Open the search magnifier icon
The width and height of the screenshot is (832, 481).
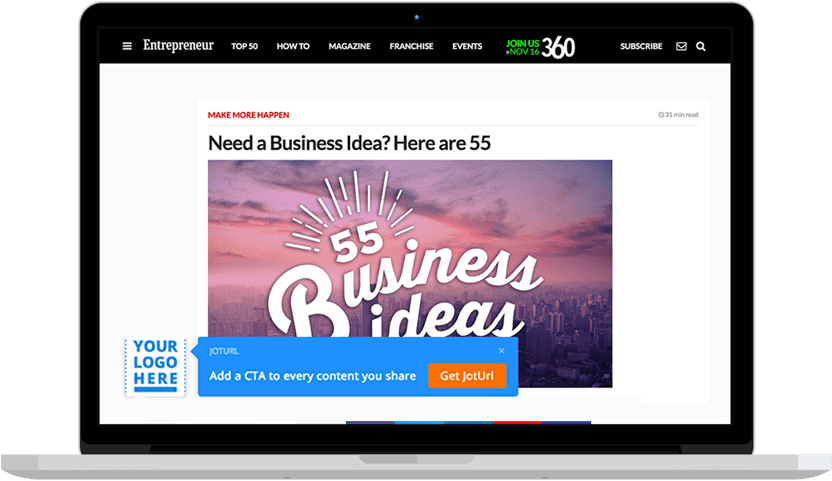pyautogui.click(x=701, y=46)
